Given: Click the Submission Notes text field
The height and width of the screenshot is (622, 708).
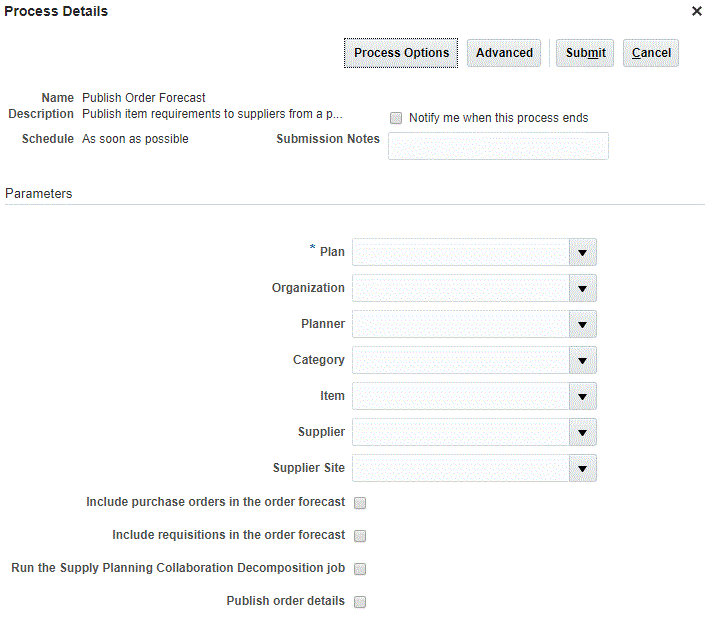Looking at the screenshot, I should pyautogui.click(x=498, y=146).
